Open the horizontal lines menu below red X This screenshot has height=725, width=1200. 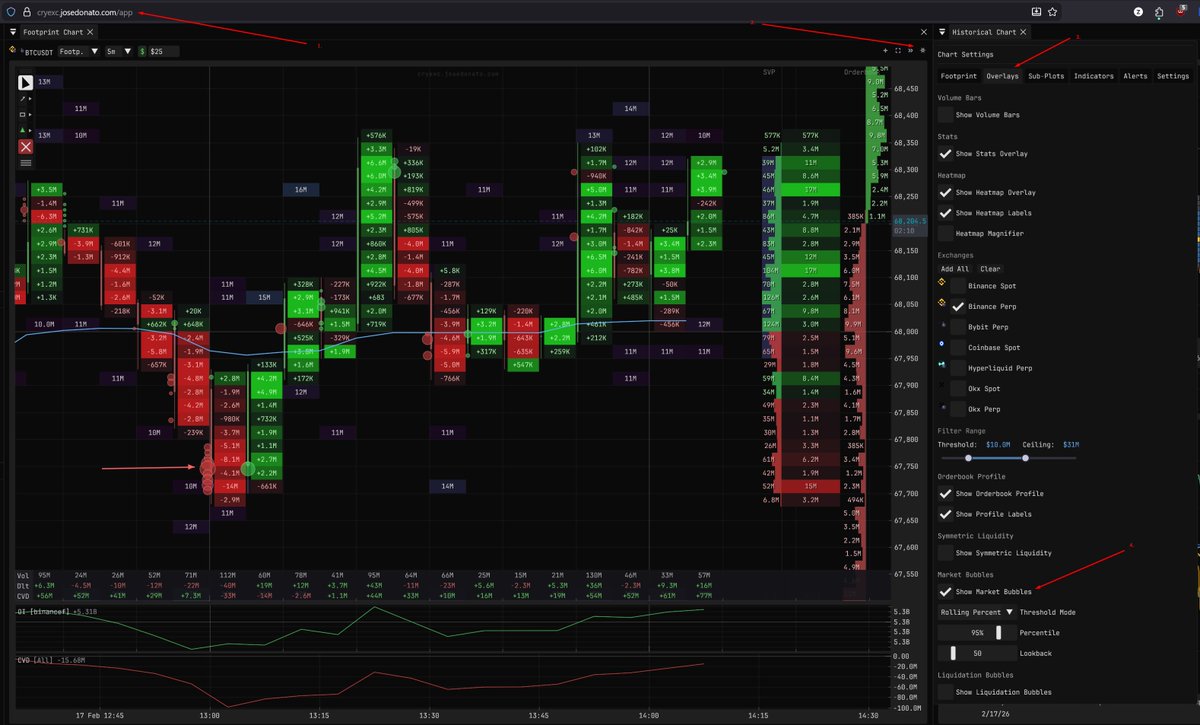tap(26, 162)
